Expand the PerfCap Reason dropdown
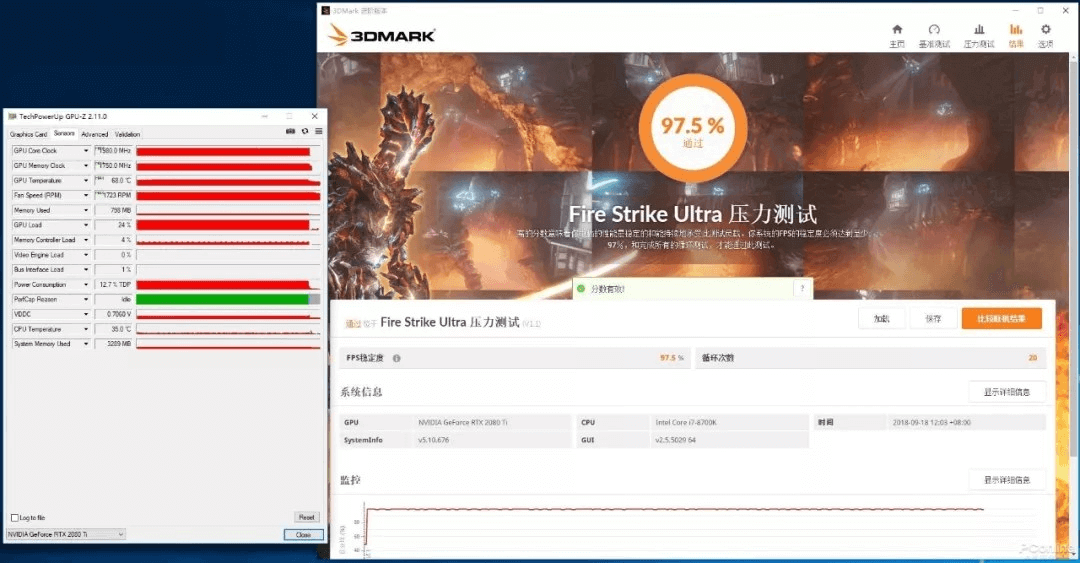1080x563 pixels. coord(86,299)
